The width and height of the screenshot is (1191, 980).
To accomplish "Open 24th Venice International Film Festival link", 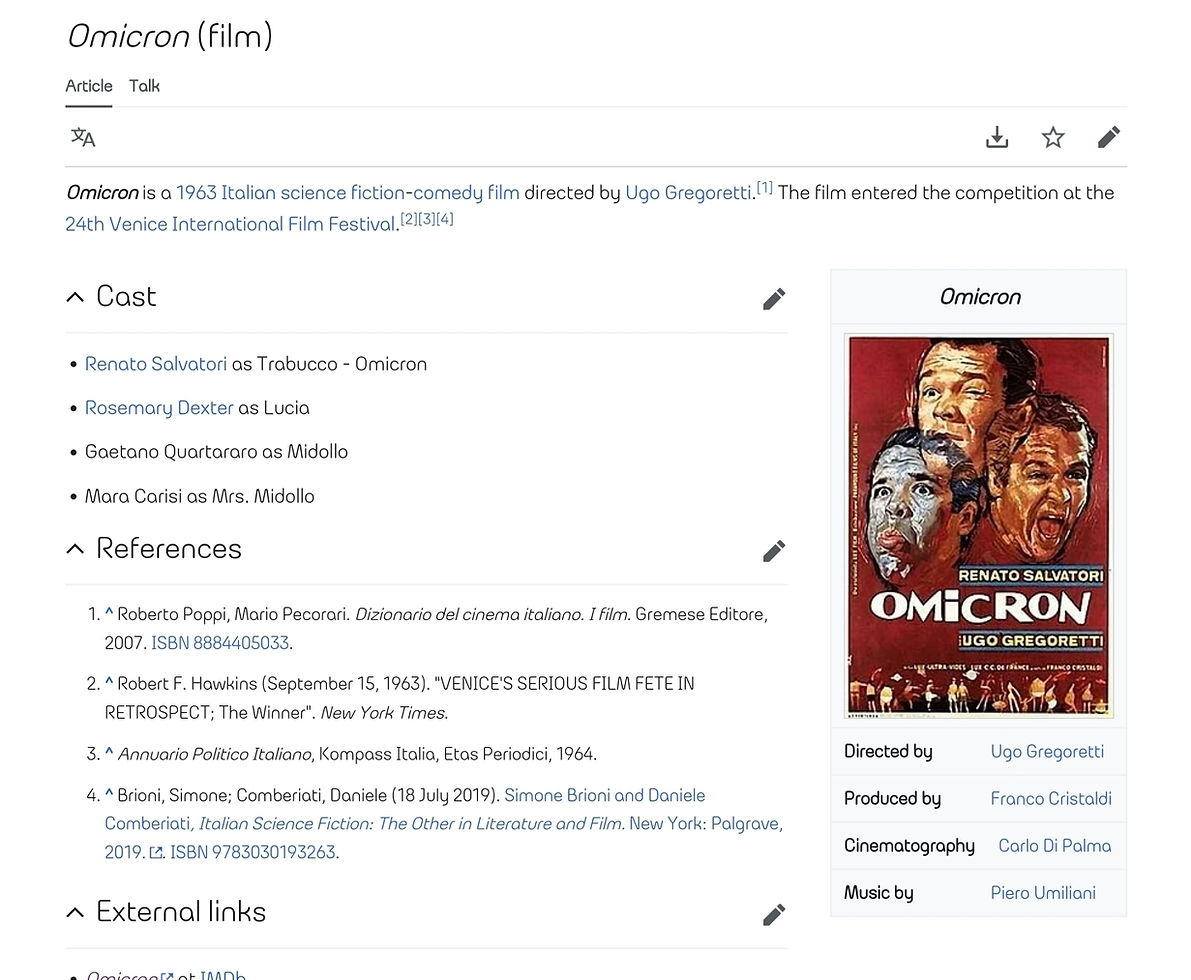I will pyautogui.click(x=231, y=224).
